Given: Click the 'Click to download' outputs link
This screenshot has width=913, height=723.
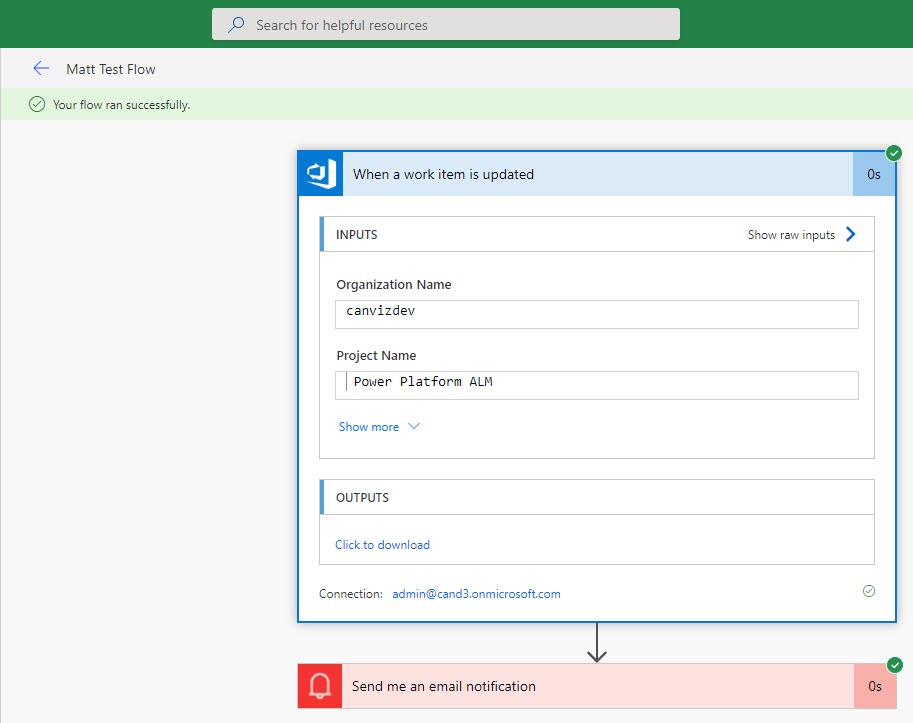Looking at the screenshot, I should point(382,545).
